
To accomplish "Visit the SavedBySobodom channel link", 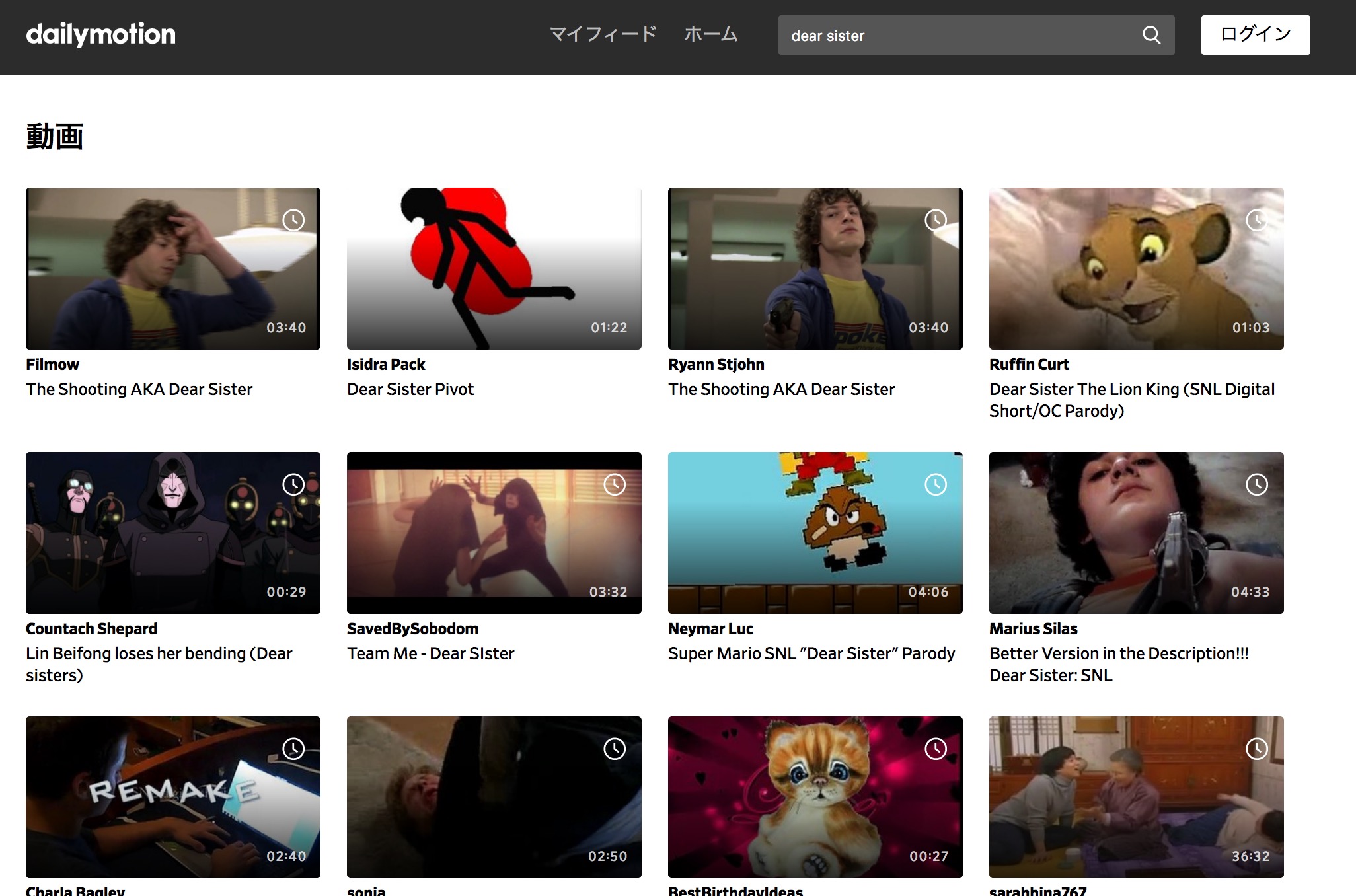I will pos(412,629).
